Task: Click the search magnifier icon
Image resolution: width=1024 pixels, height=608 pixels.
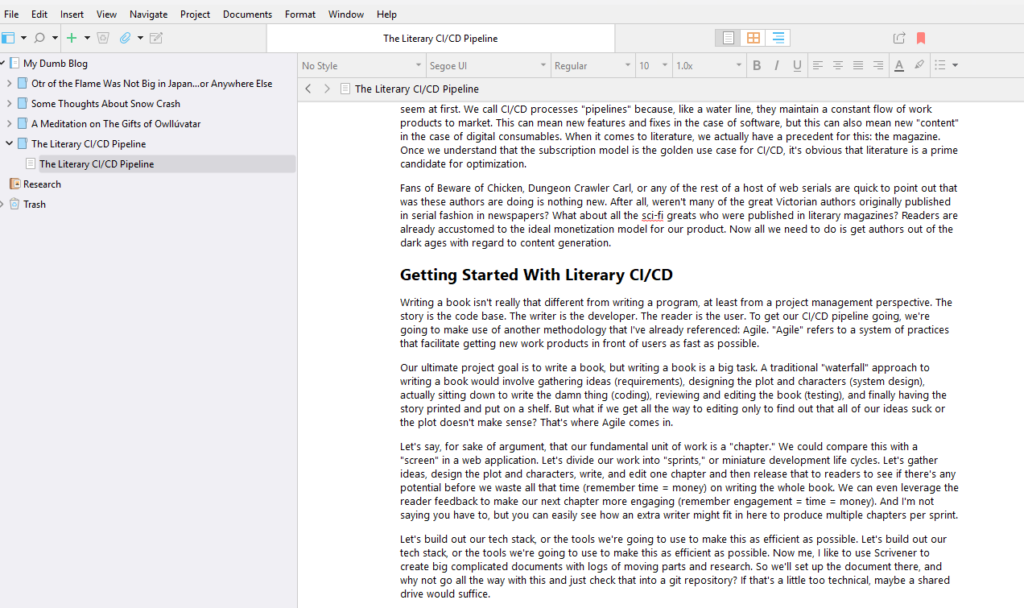Action: coord(40,38)
